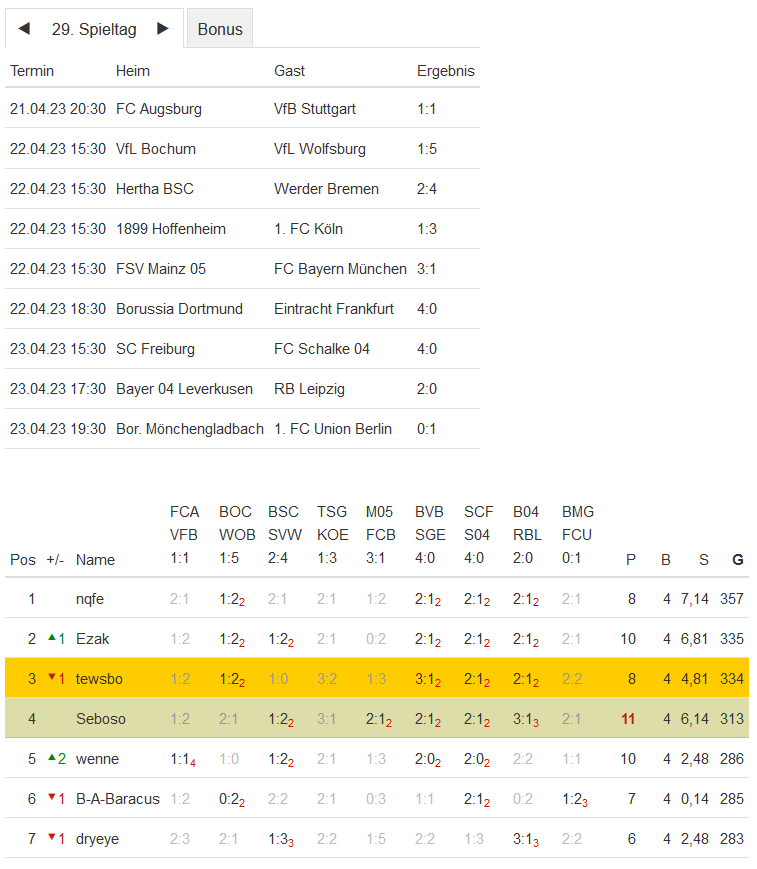This screenshot has width=757, height=869.
Task: Sort ranking by G total column
Action: coord(738,560)
